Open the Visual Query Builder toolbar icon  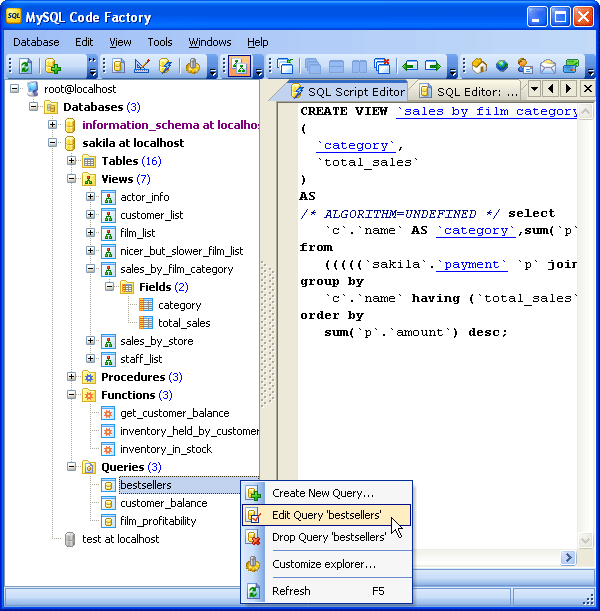pyautogui.click(x=142, y=66)
